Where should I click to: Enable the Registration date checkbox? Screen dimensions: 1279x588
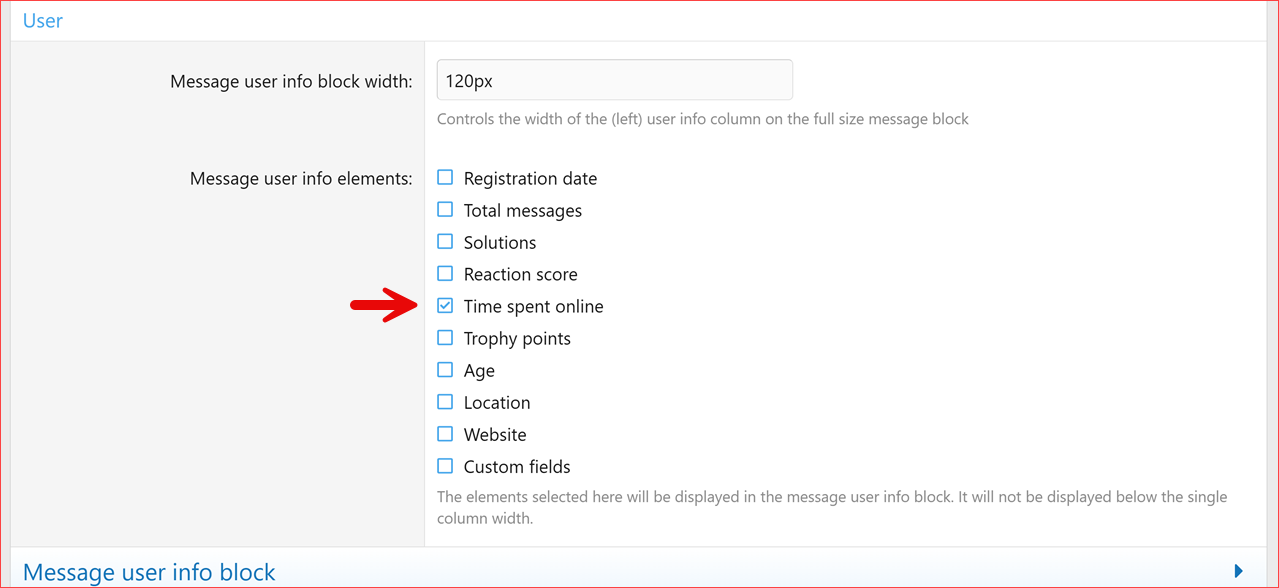445,178
